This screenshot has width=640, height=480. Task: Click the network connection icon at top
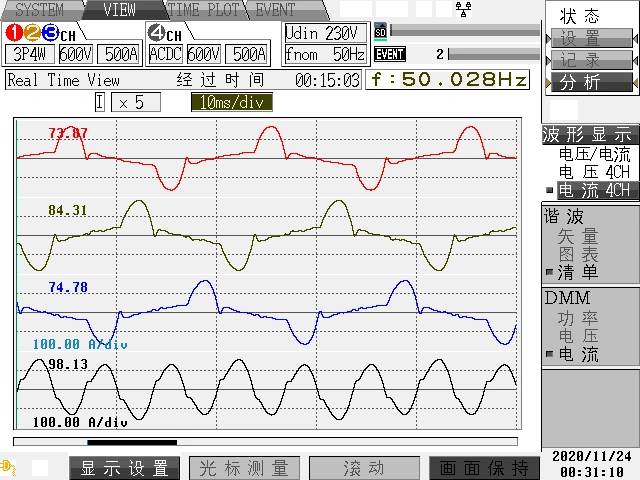click(x=464, y=9)
